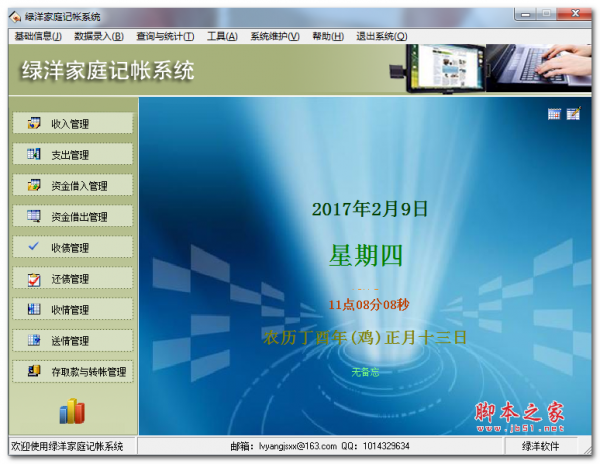
Task: Open the calendar icon at top right
Action: tap(554, 114)
